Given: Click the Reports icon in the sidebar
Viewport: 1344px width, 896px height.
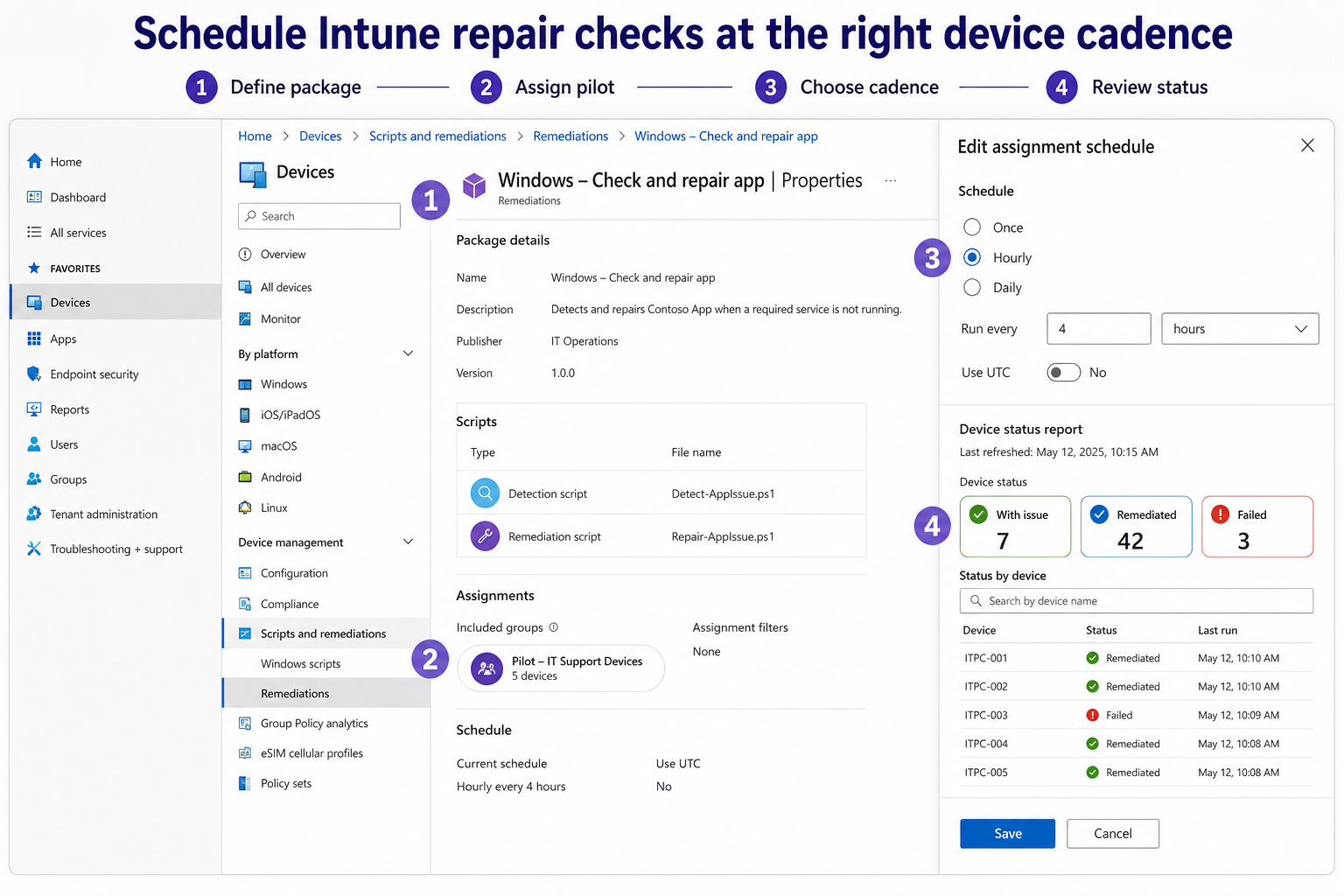Looking at the screenshot, I should tap(34, 409).
